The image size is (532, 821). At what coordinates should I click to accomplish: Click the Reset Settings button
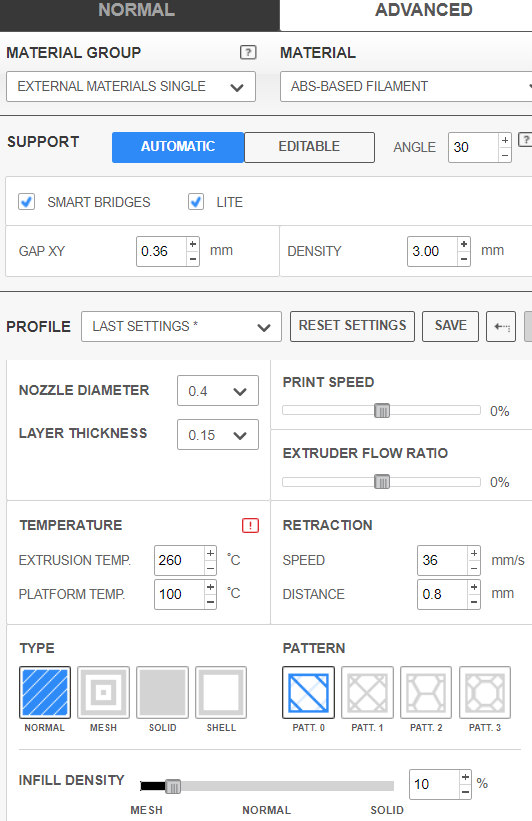click(x=352, y=326)
